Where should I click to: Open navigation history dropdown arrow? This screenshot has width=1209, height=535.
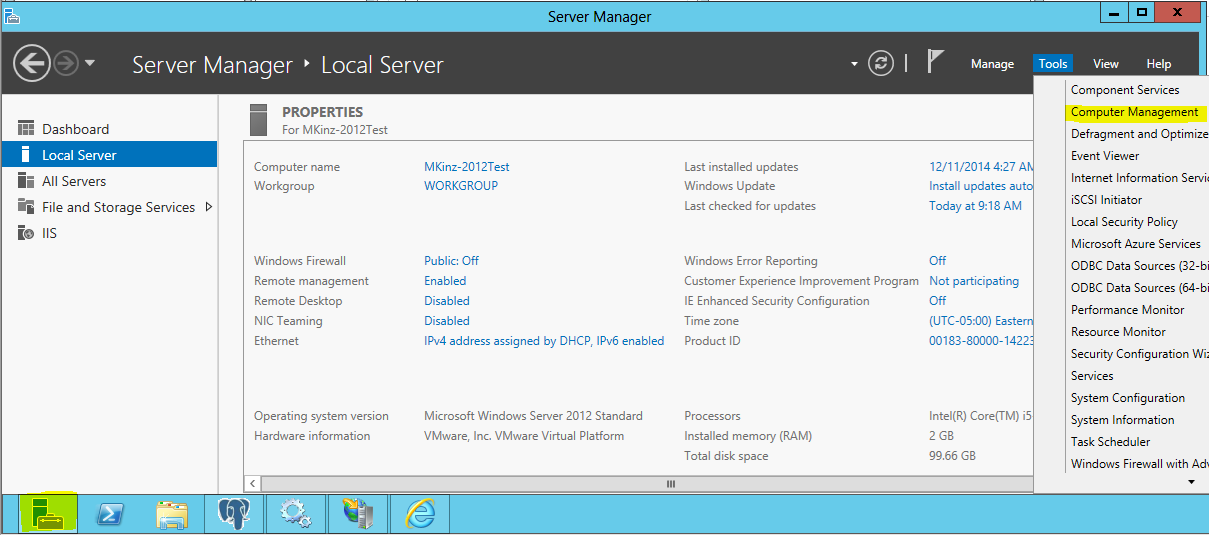[90, 63]
